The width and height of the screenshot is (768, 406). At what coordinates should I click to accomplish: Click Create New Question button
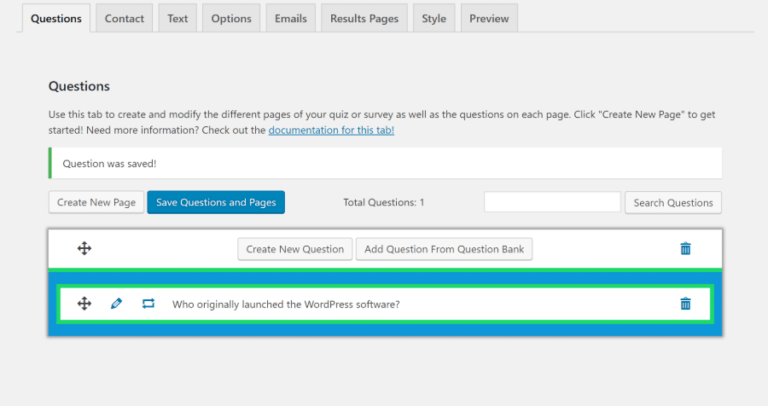click(x=295, y=249)
